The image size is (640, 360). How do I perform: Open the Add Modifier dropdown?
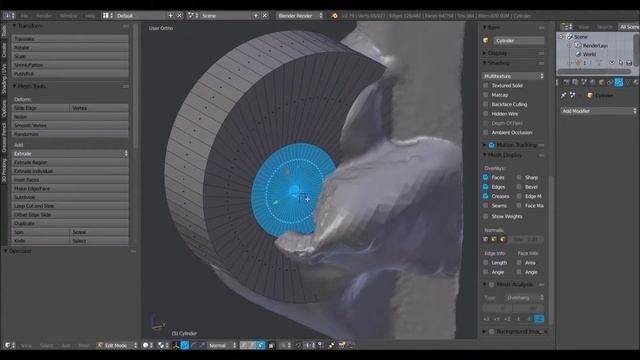pos(598,111)
